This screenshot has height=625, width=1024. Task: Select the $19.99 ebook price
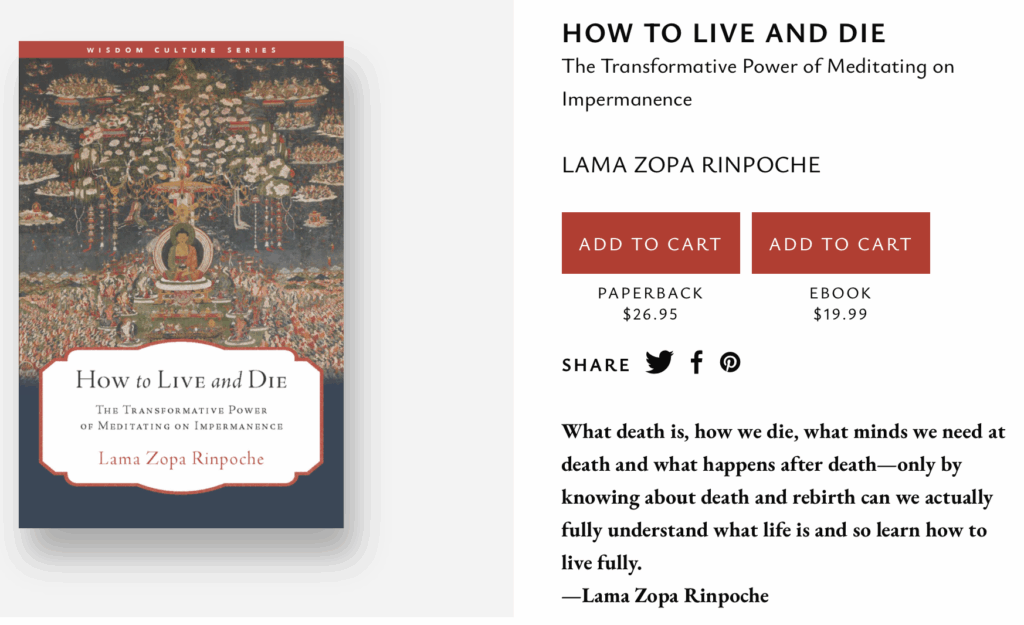(x=840, y=314)
